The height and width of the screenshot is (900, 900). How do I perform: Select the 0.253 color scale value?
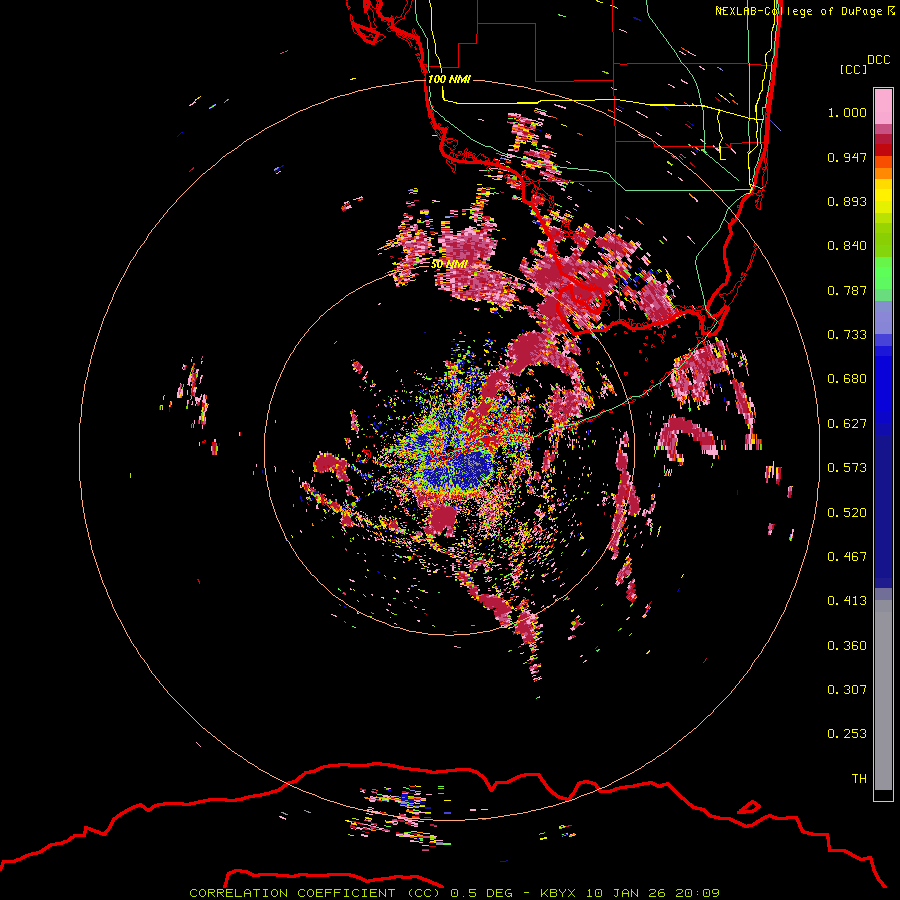[x=847, y=734]
